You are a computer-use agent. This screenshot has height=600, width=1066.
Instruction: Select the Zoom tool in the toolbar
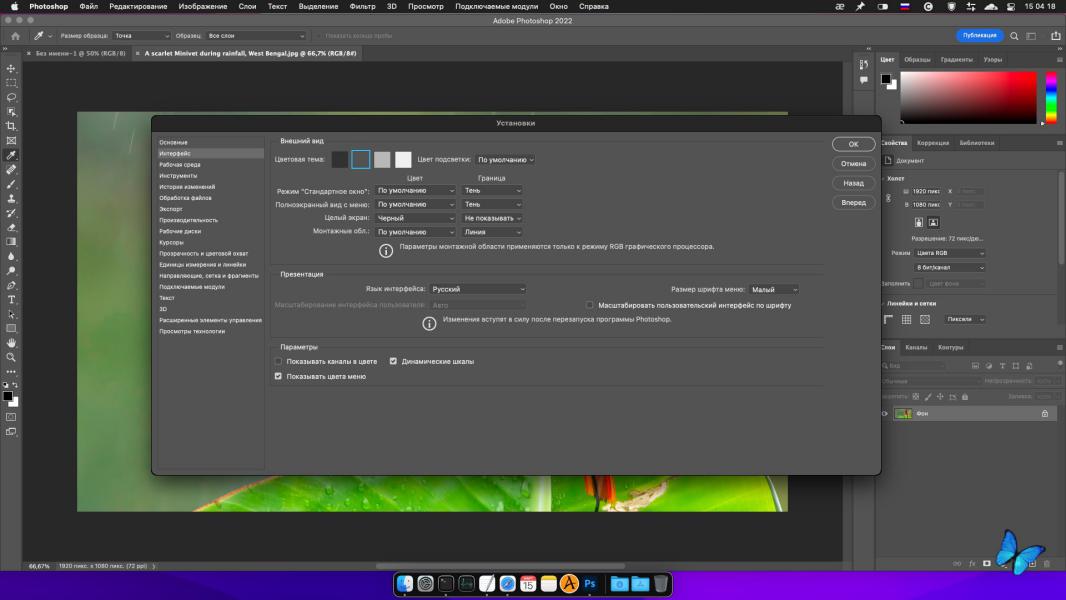11,357
